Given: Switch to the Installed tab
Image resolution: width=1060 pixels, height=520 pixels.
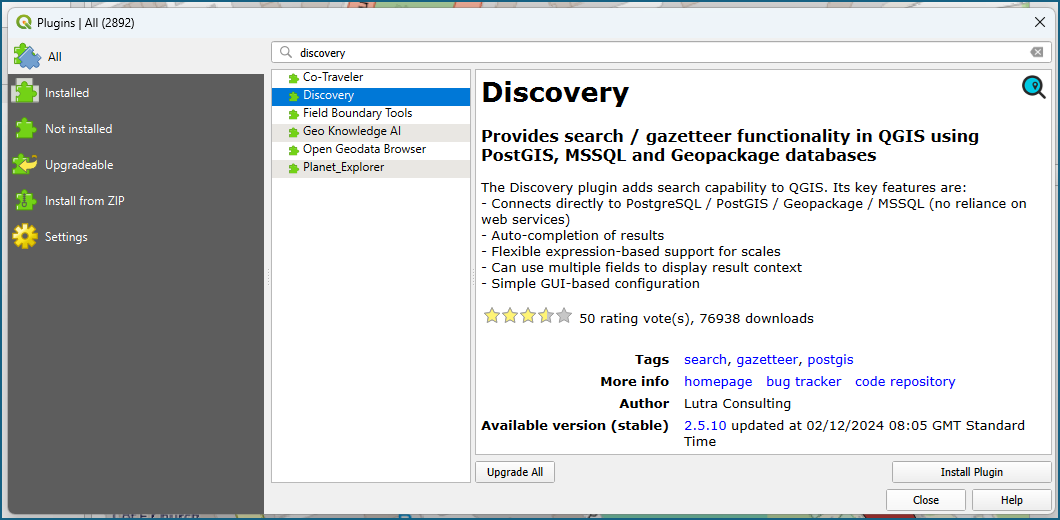Looking at the screenshot, I should (x=136, y=93).
